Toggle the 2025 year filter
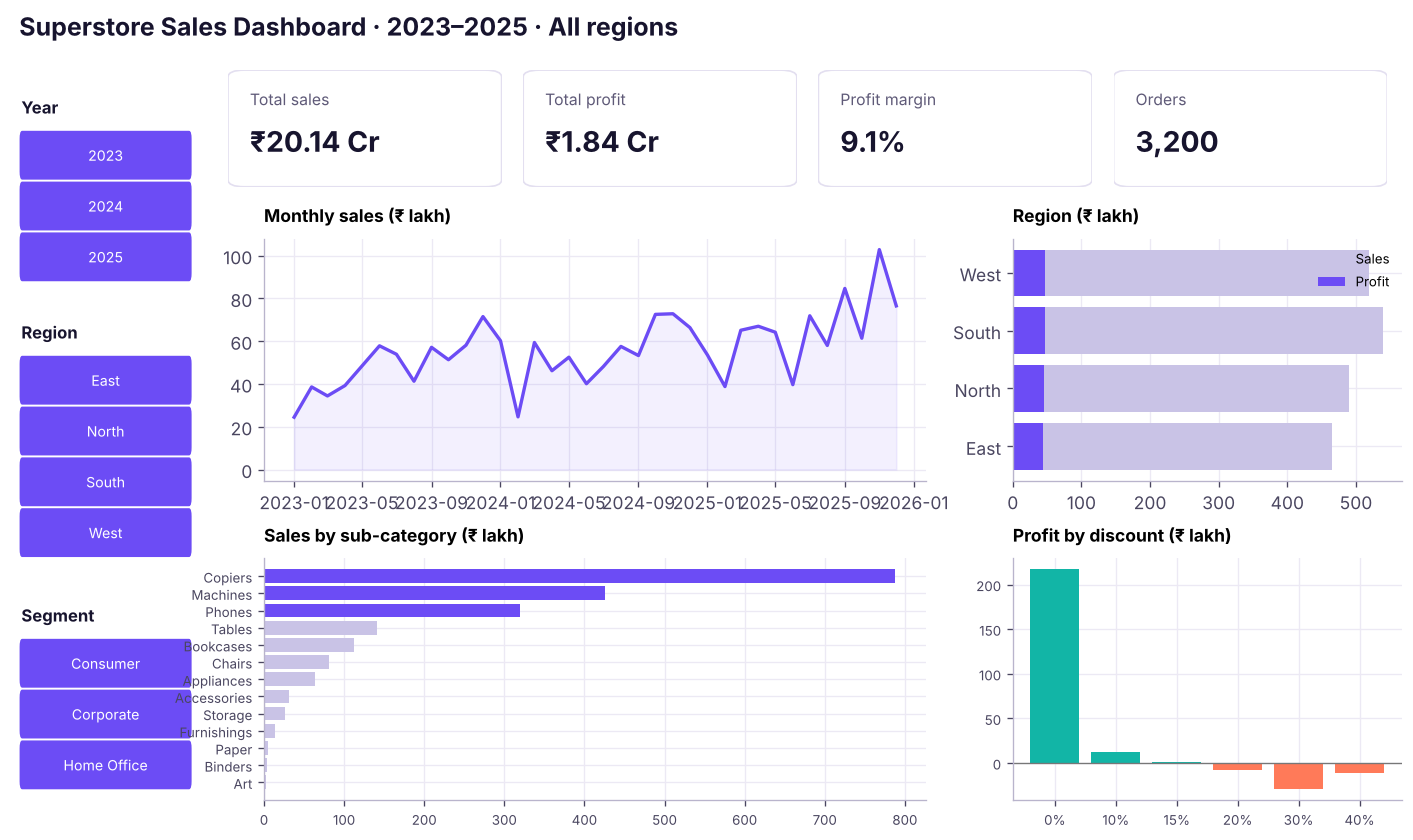The image size is (1413, 840). [105, 257]
